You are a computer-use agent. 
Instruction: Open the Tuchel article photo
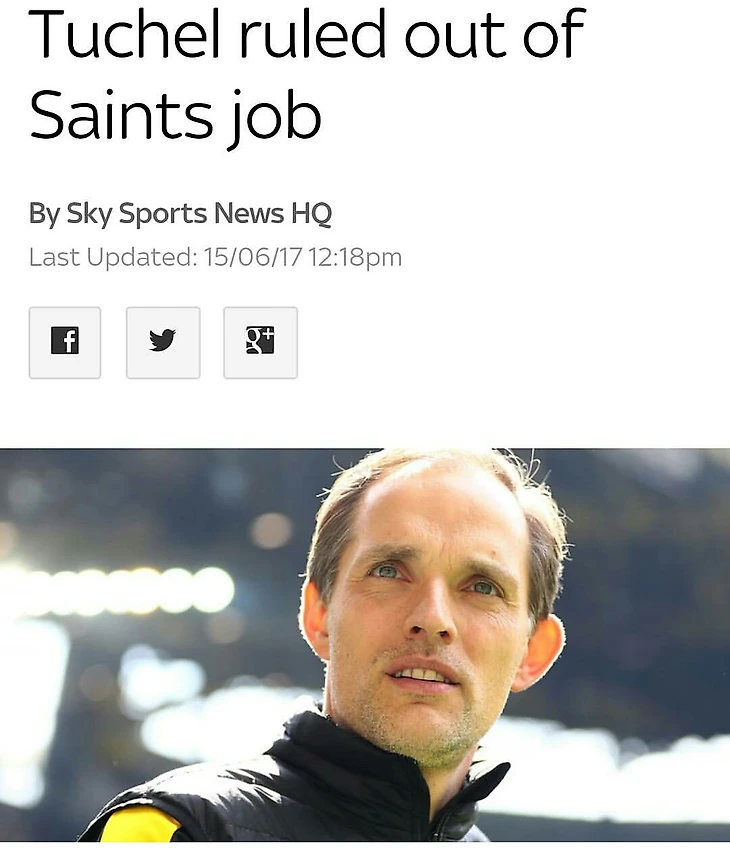pos(365,645)
